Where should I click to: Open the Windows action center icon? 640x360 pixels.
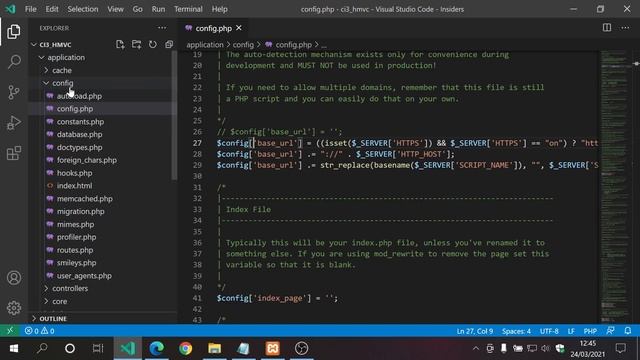pos(621,348)
